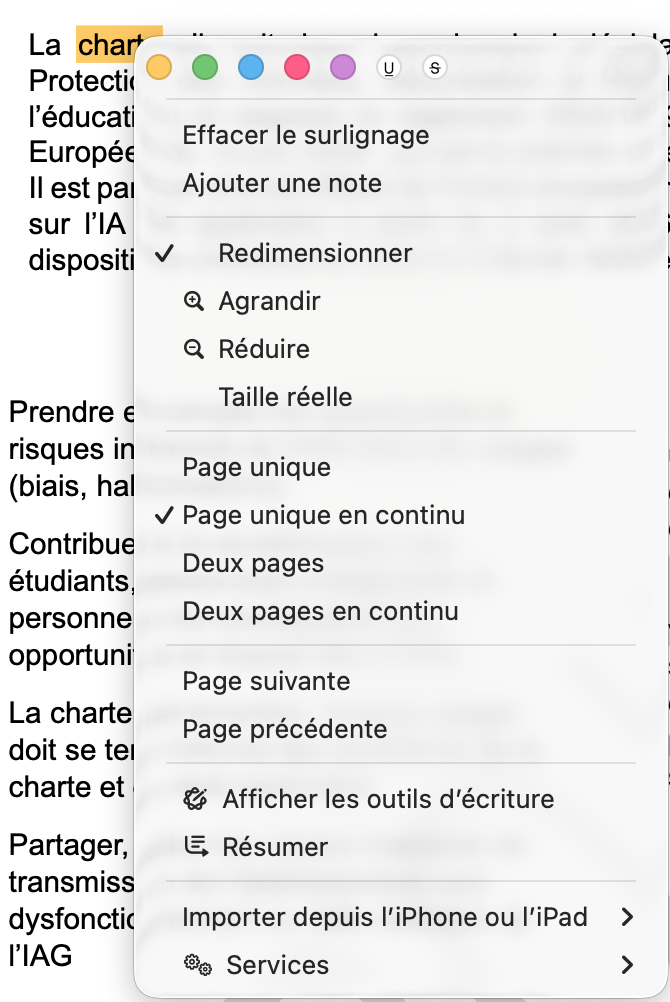The image size is (670, 1002).
Task: Choose the green highlight color
Action: [205, 68]
